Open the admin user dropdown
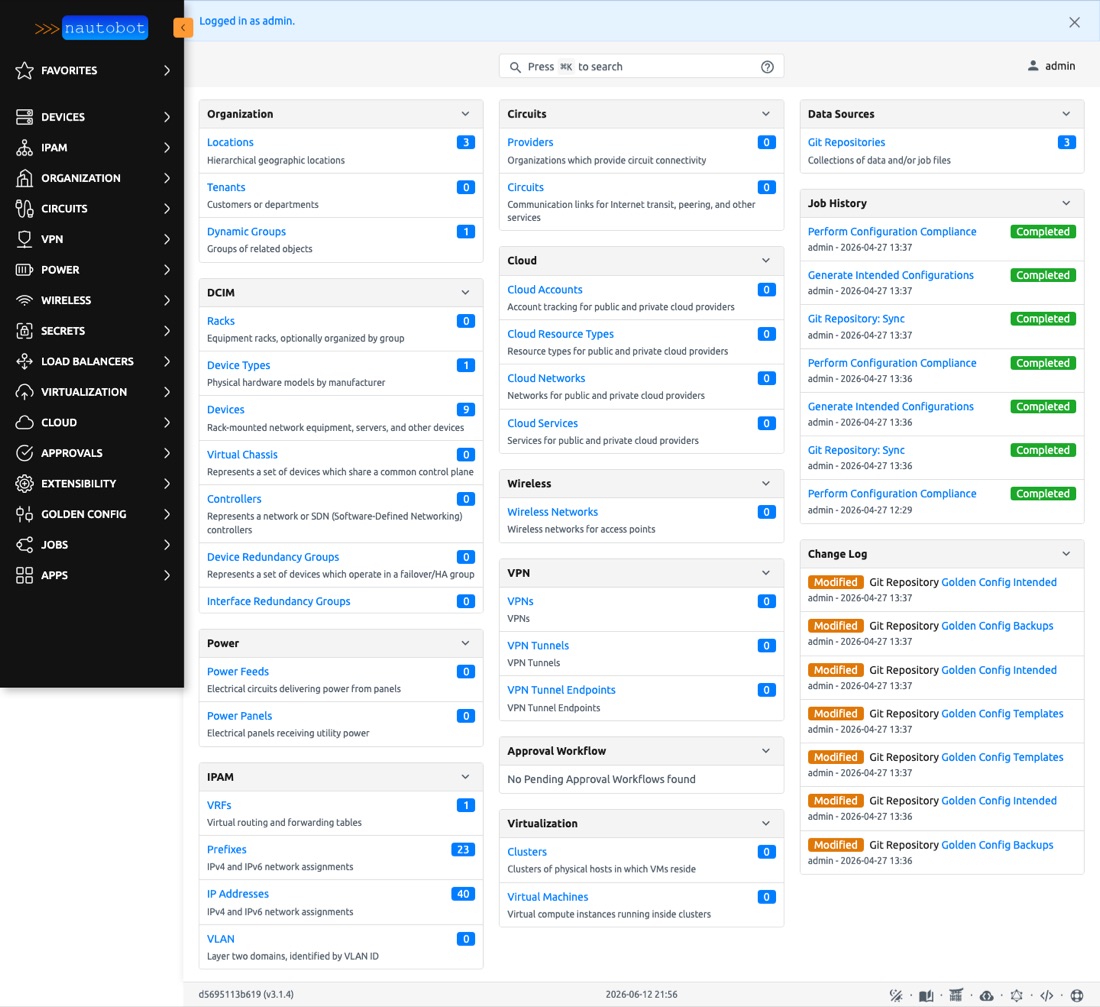Image resolution: width=1100 pixels, height=1007 pixels. tap(1051, 66)
